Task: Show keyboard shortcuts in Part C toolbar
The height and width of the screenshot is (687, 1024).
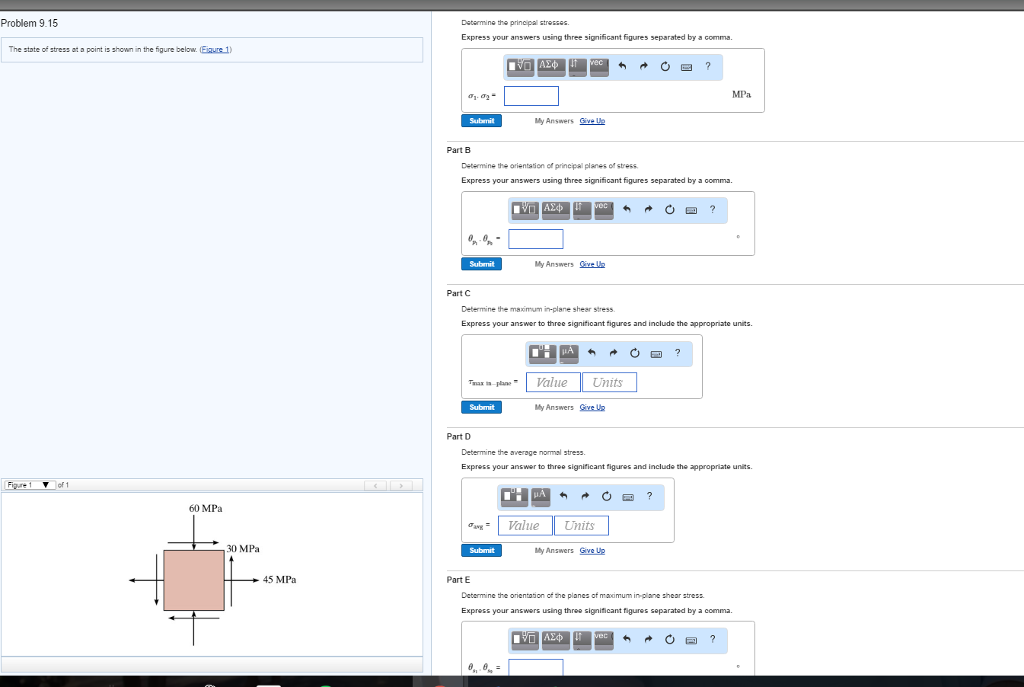Action: point(656,354)
